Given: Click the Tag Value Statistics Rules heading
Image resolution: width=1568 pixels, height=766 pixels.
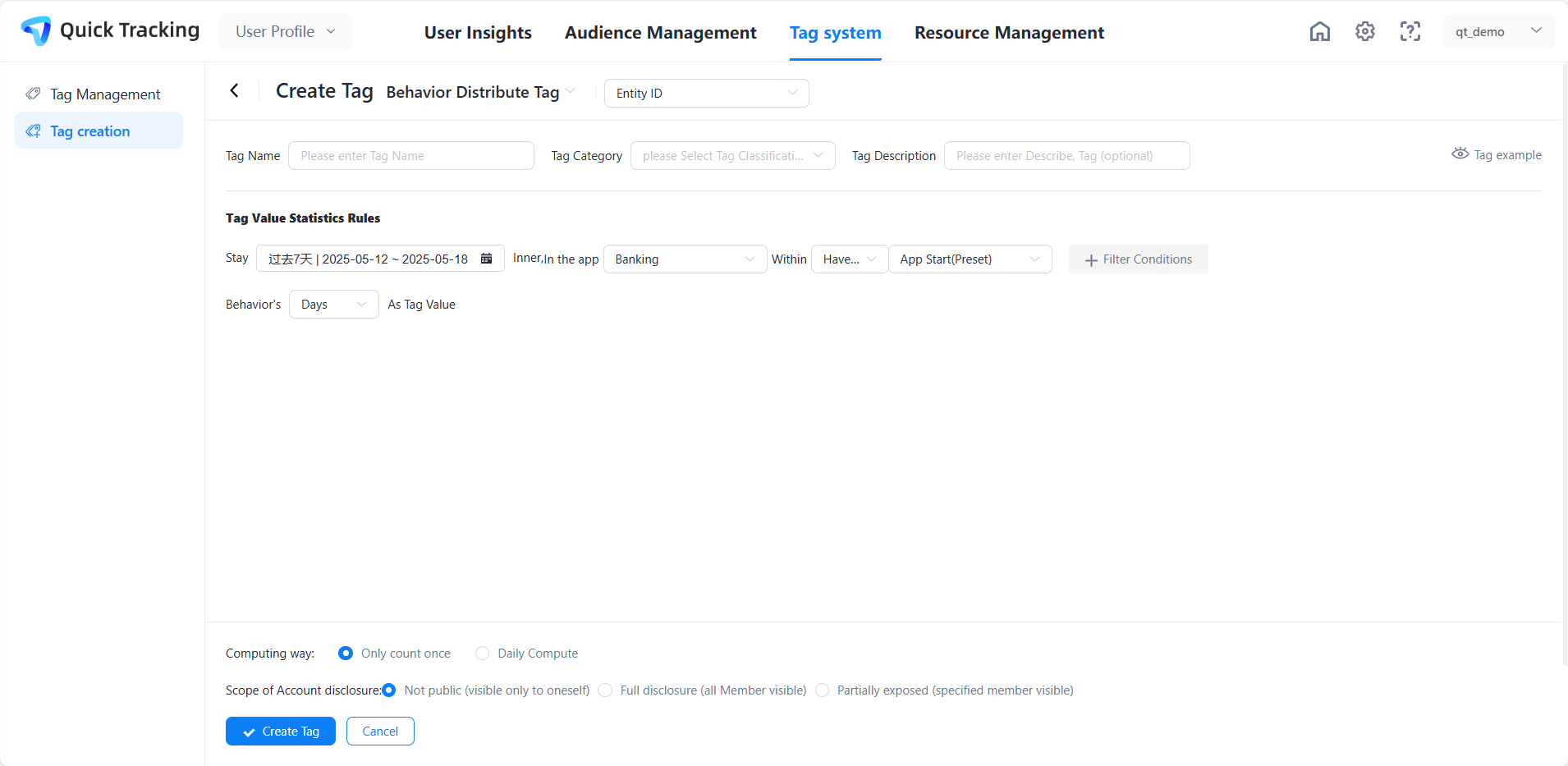Looking at the screenshot, I should (x=303, y=218).
